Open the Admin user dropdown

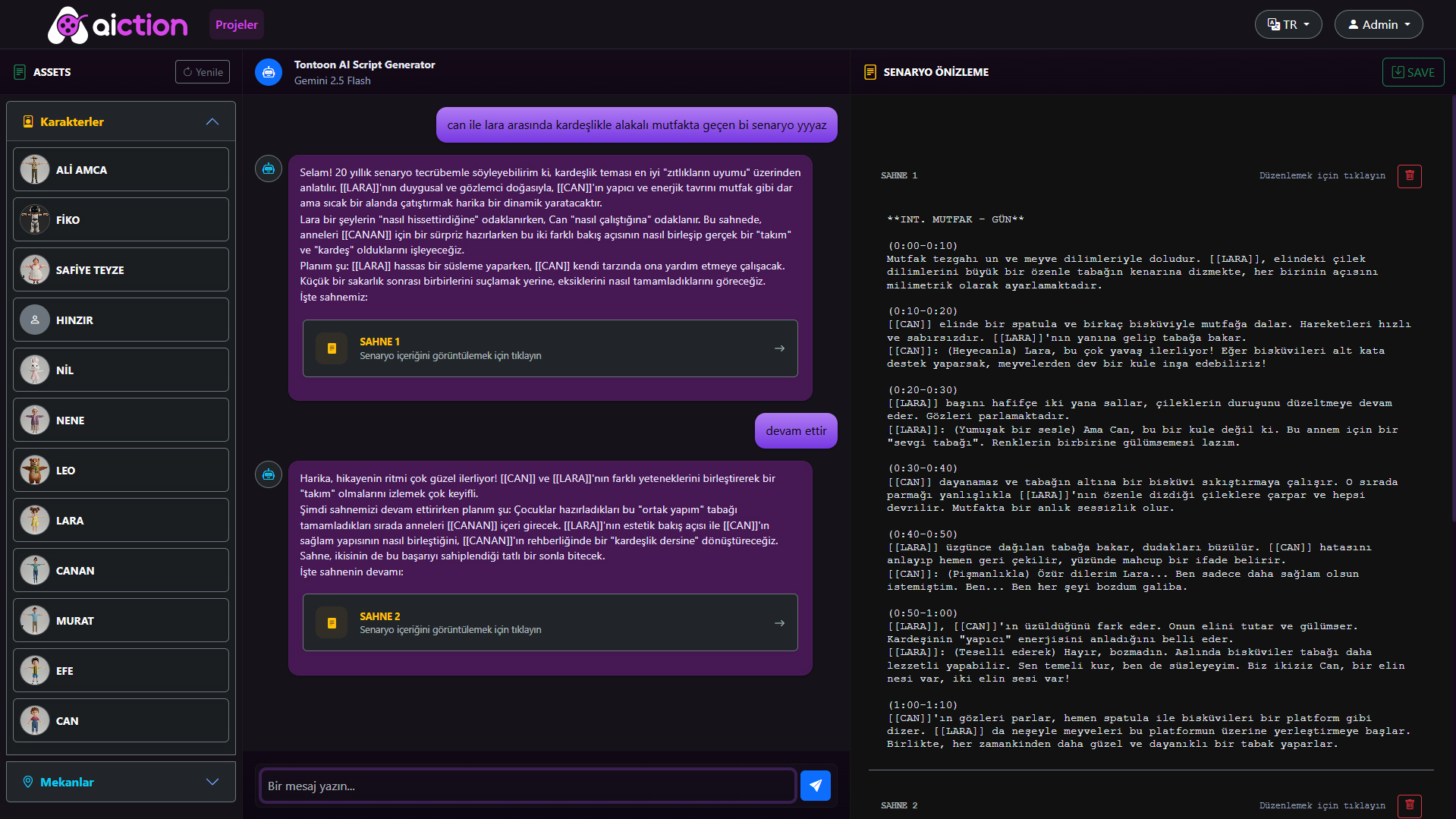click(x=1378, y=24)
